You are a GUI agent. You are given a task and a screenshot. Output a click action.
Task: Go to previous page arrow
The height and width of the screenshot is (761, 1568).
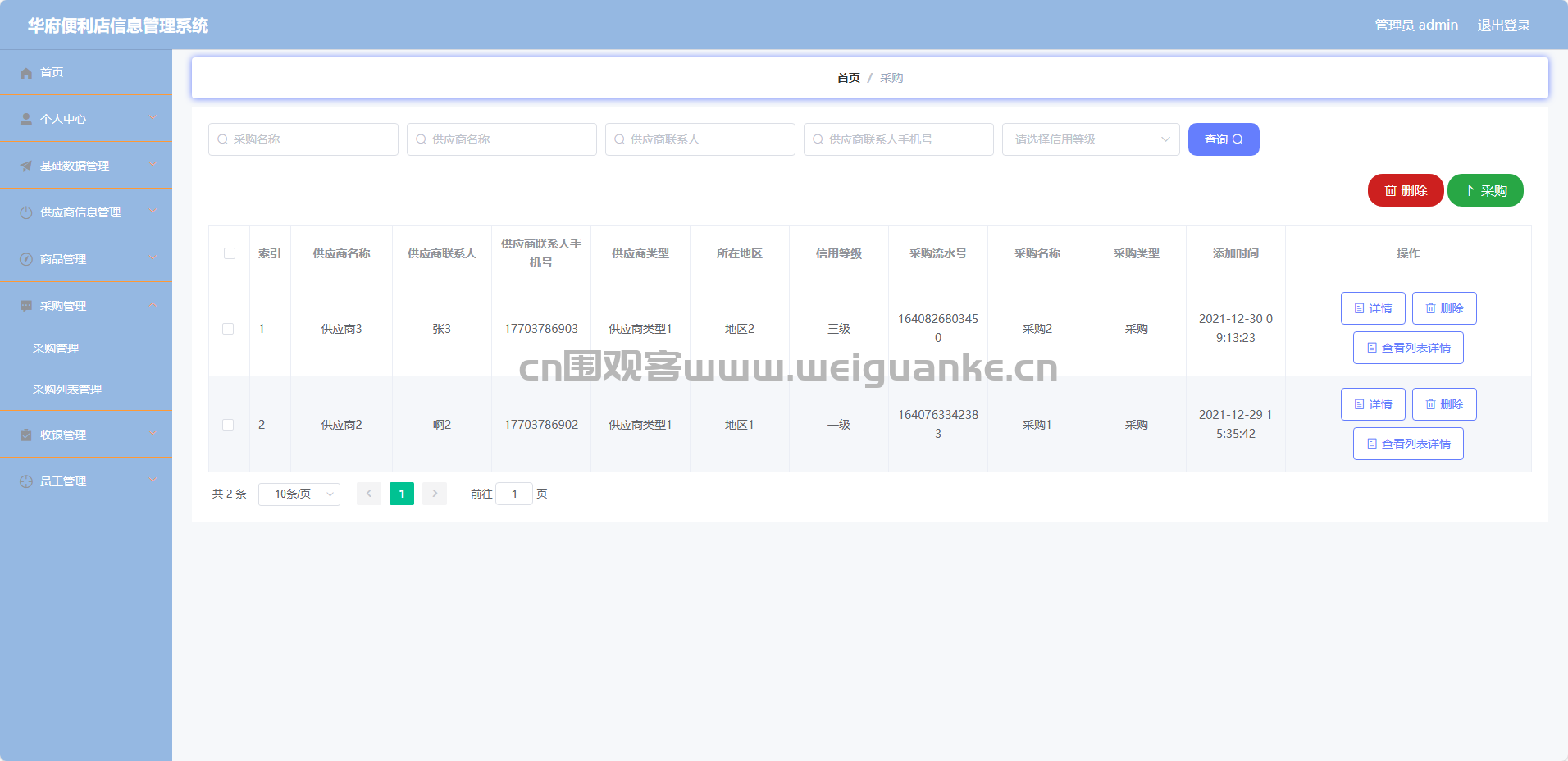tap(369, 494)
